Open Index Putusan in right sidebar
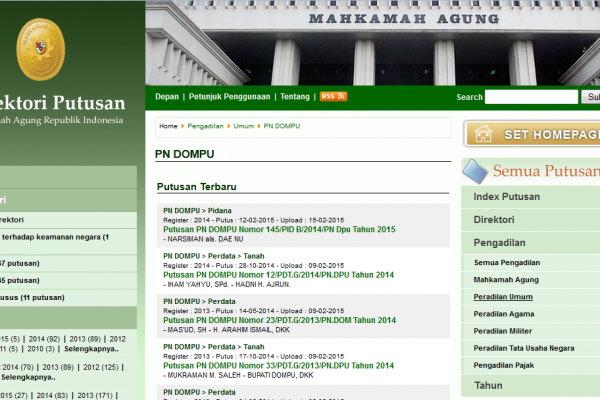This screenshot has height=400, width=600. click(506, 197)
